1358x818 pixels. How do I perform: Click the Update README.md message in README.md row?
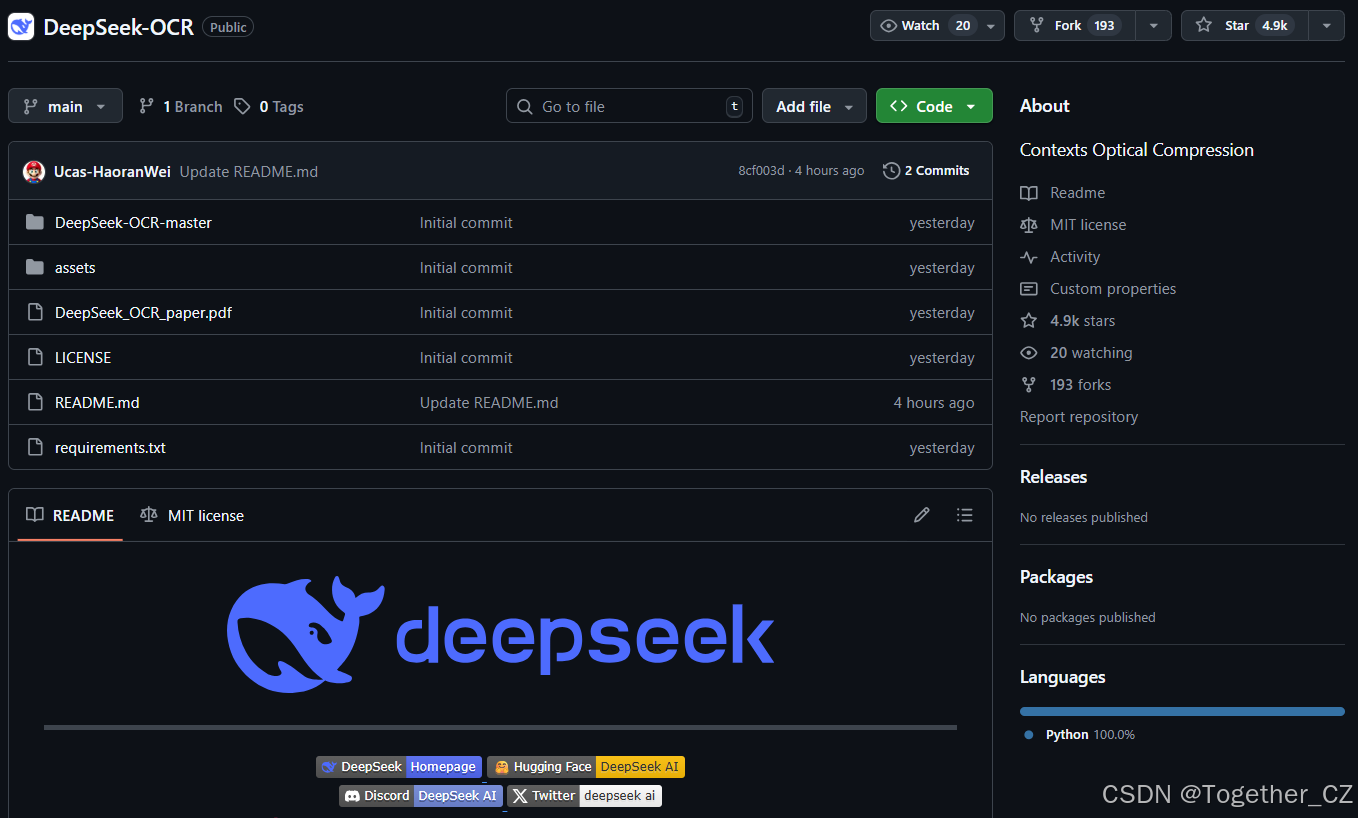coord(489,403)
